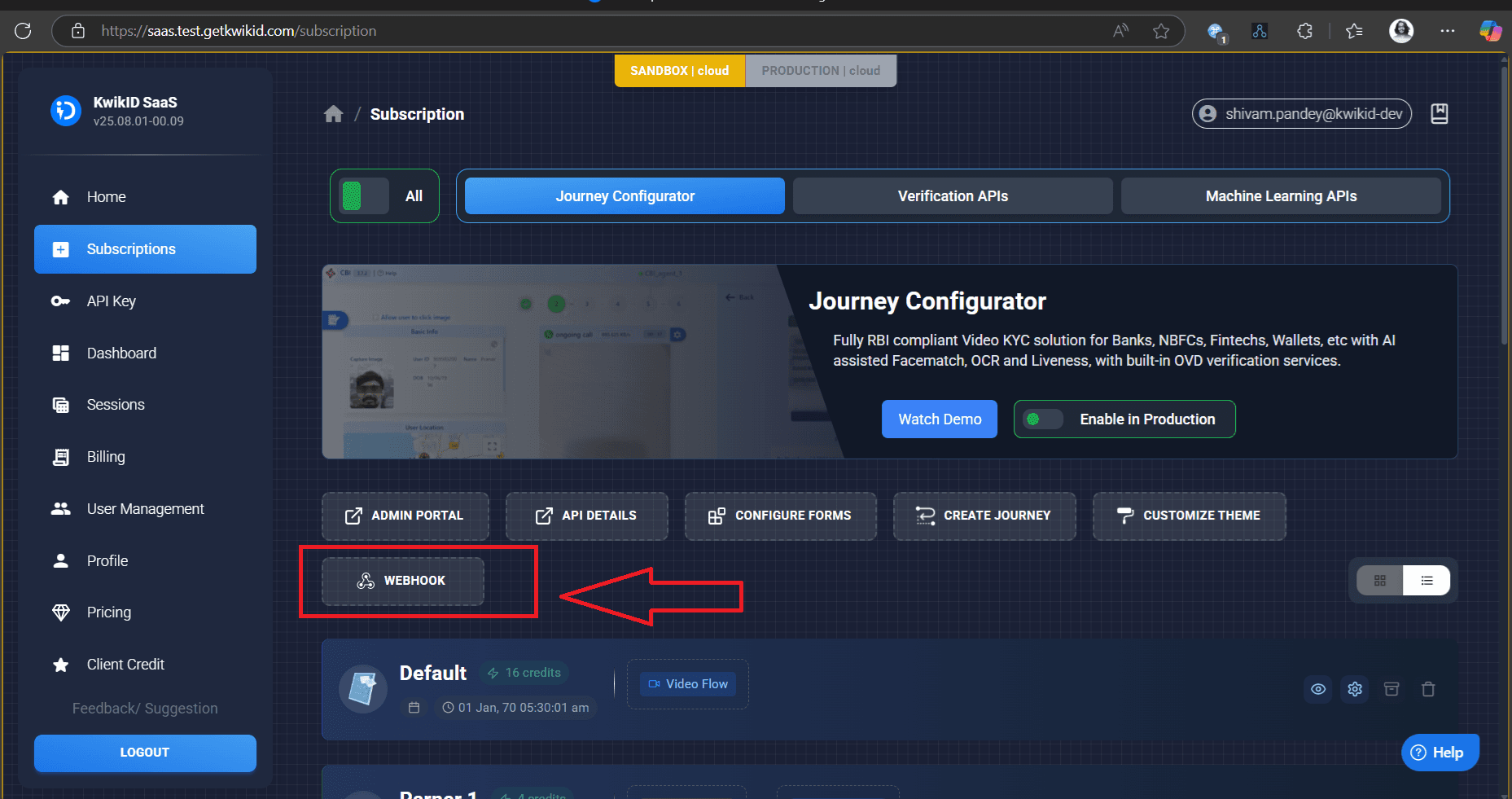Open Profile in the sidebar
The image size is (1512, 799).
[x=145, y=561]
